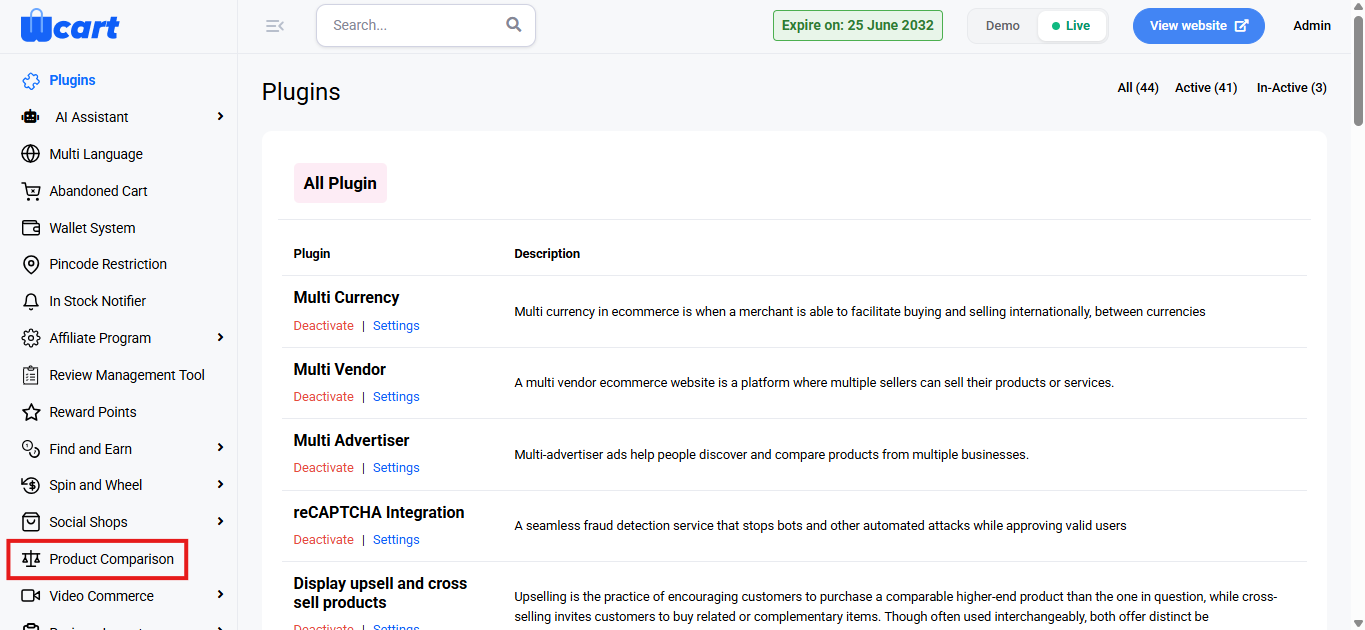Click the Product Comparison scales icon

(31, 559)
